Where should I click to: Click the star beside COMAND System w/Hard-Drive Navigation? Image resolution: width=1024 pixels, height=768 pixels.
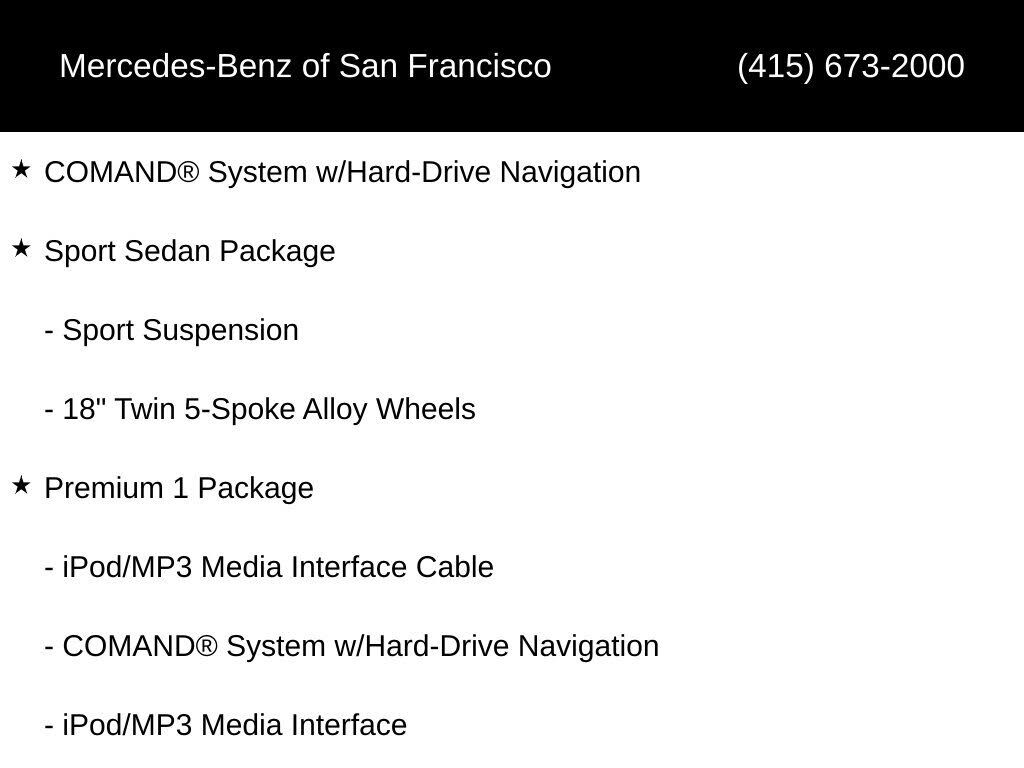[21, 170]
